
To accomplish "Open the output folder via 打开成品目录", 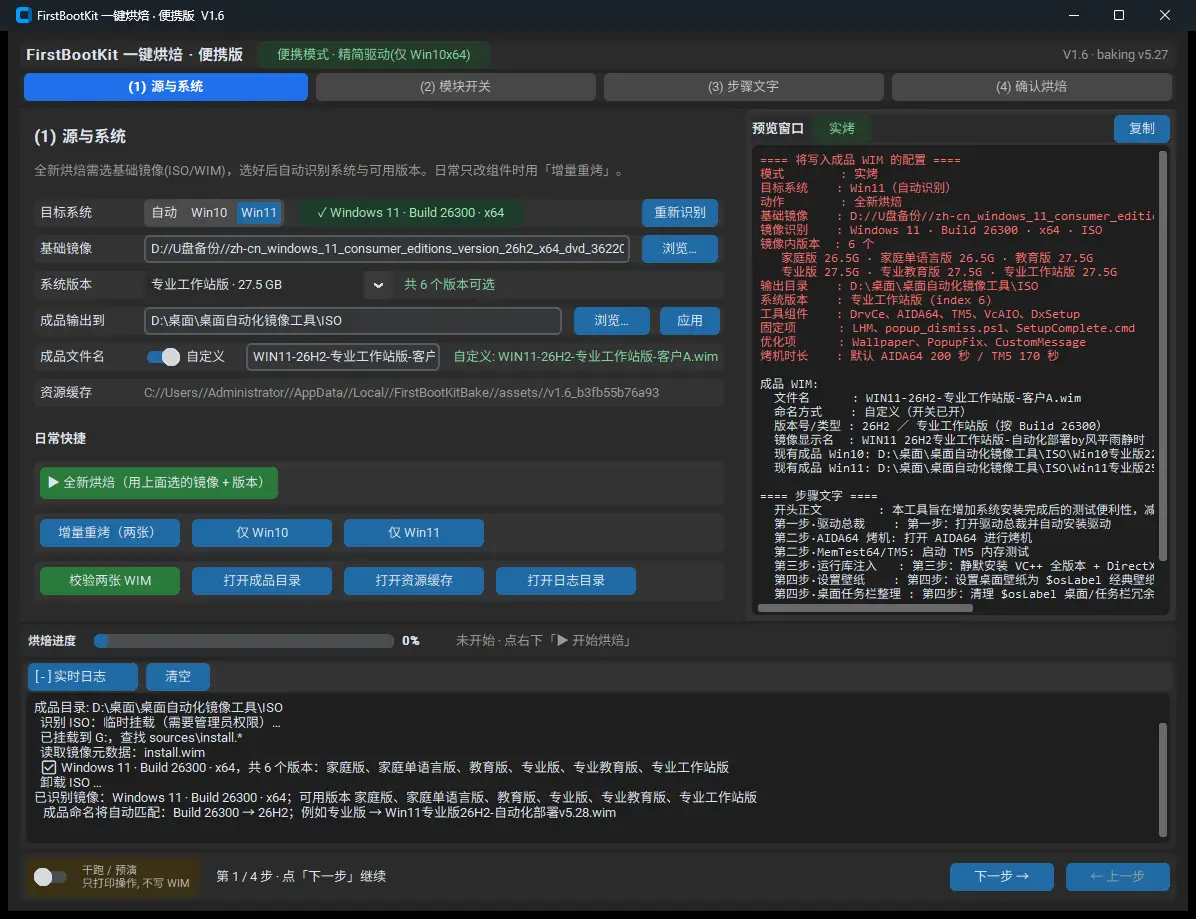I will (x=262, y=580).
